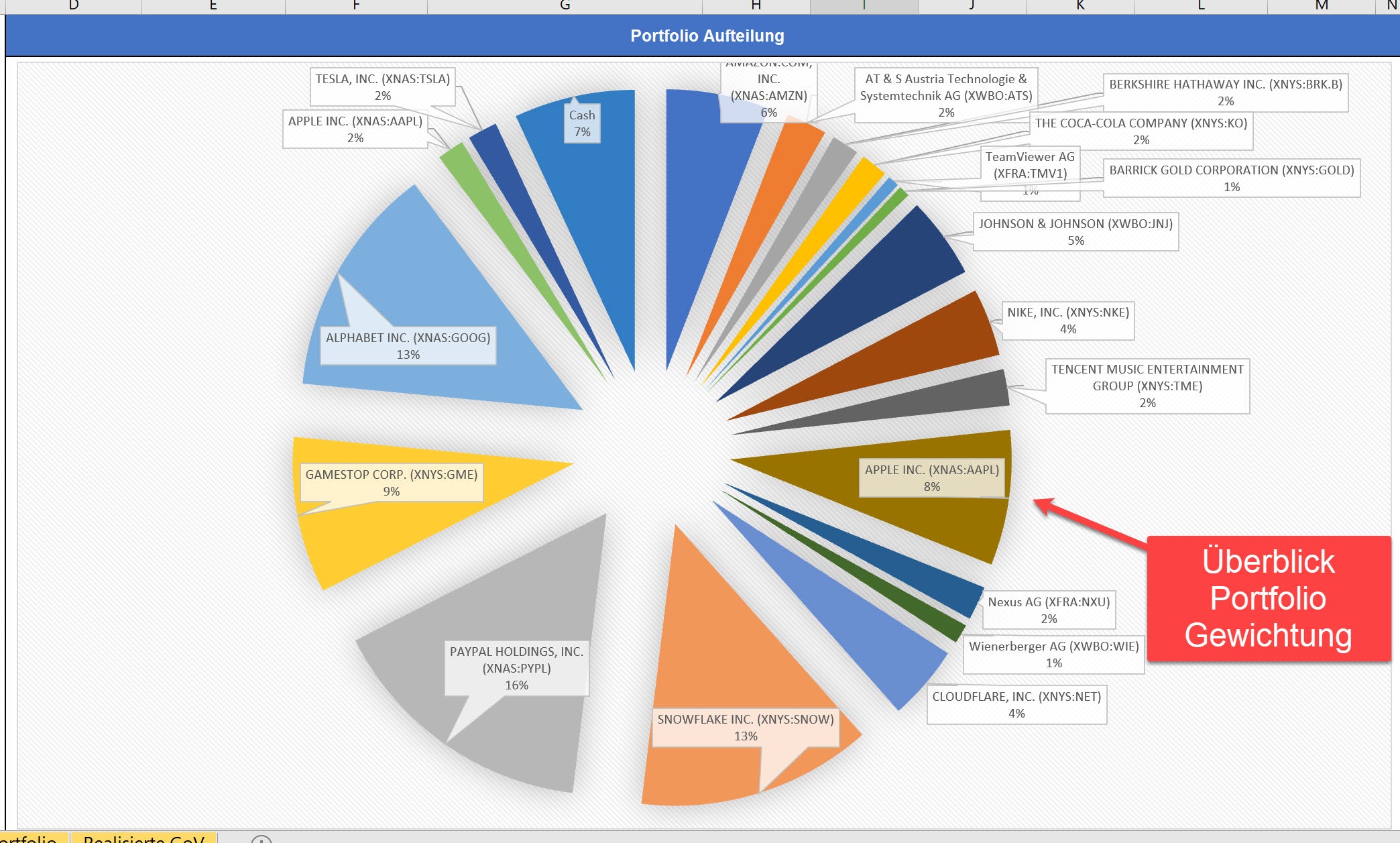Select the Cash 7% data label
Image resolution: width=1400 pixels, height=843 pixels.
(x=582, y=123)
